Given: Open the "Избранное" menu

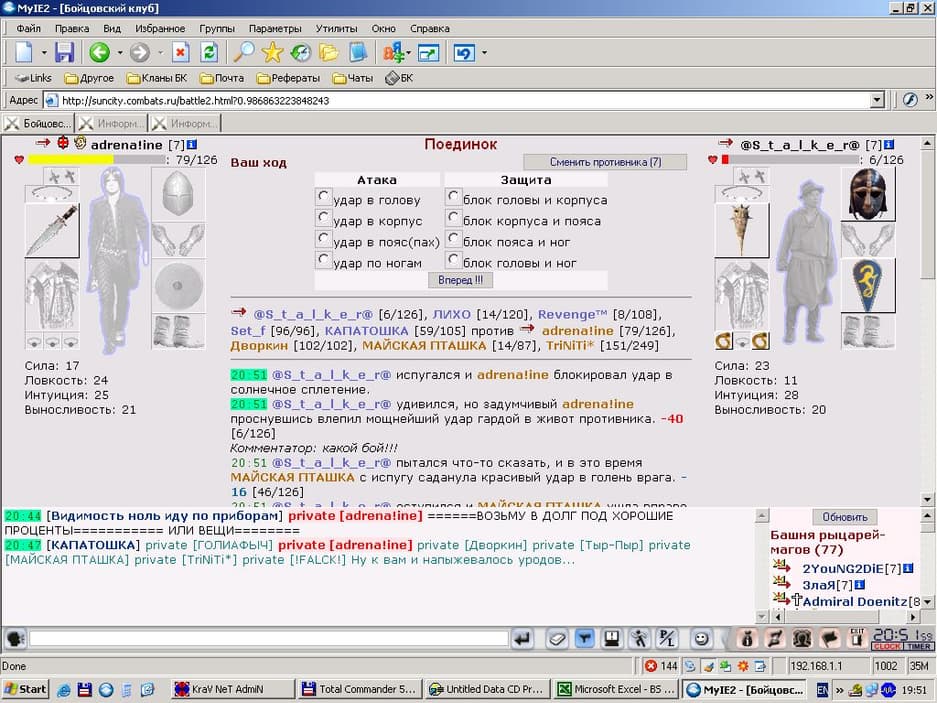Looking at the screenshot, I should (160, 29).
